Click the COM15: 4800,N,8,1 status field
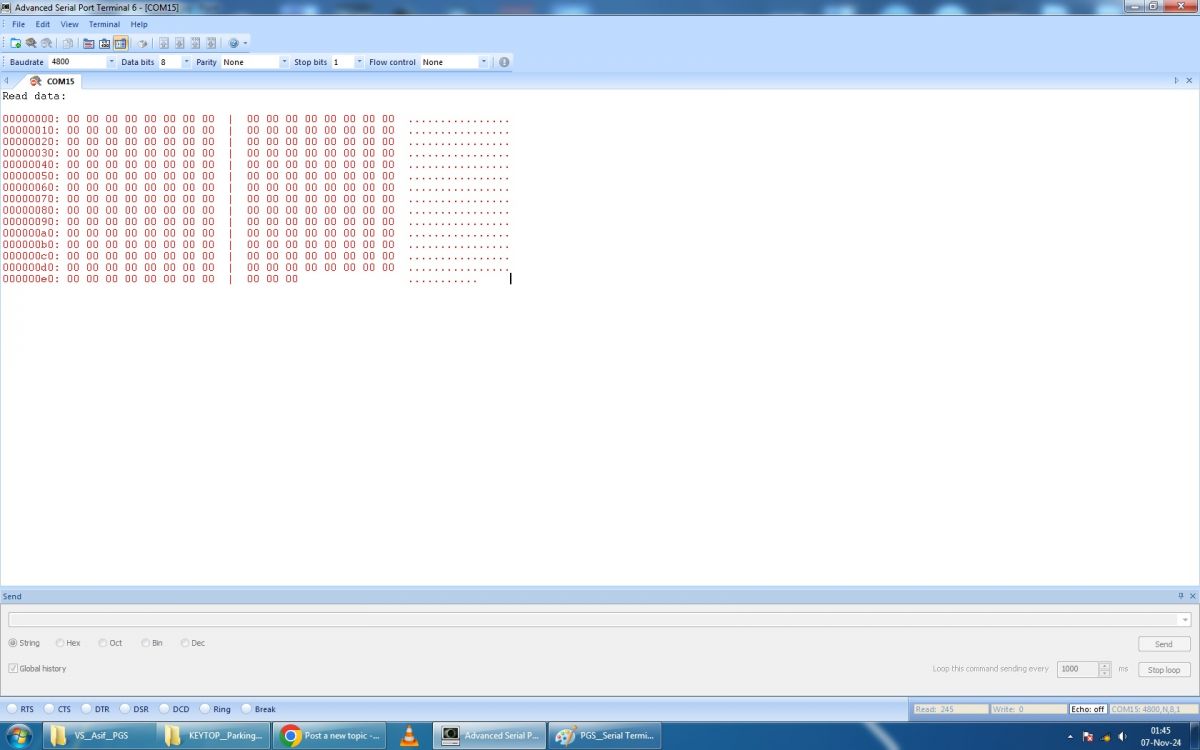The width and height of the screenshot is (1200, 750). click(x=1152, y=709)
